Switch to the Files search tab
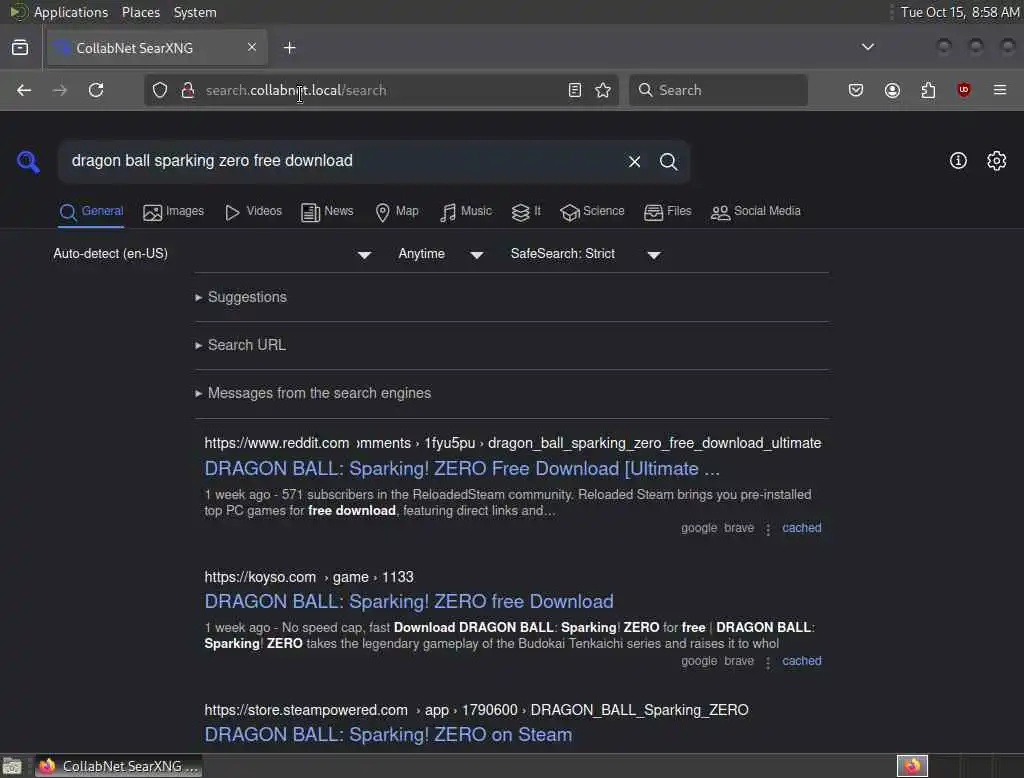1024x778 pixels. (667, 212)
